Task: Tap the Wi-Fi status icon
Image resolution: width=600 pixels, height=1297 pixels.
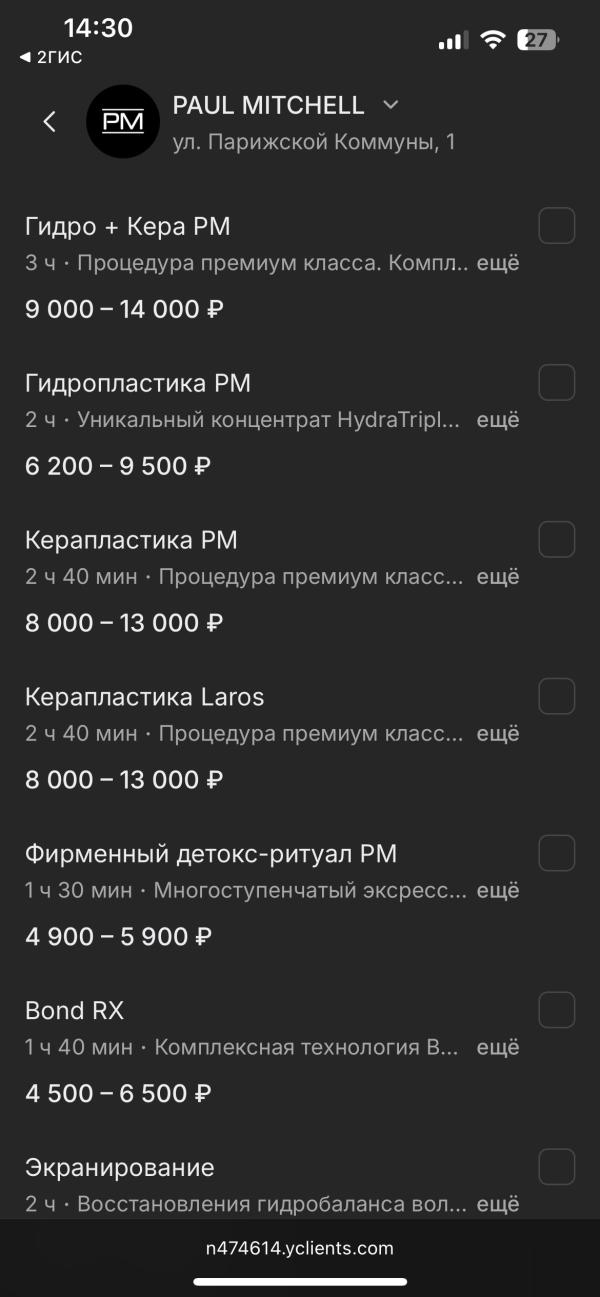Action: coord(492,40)
